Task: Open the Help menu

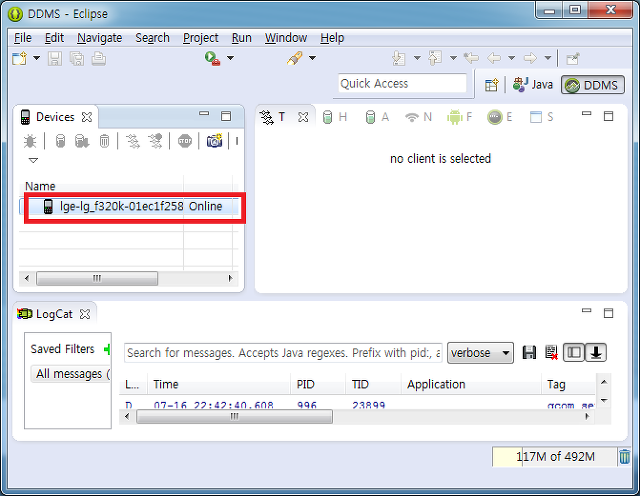Action: [332, 38]
